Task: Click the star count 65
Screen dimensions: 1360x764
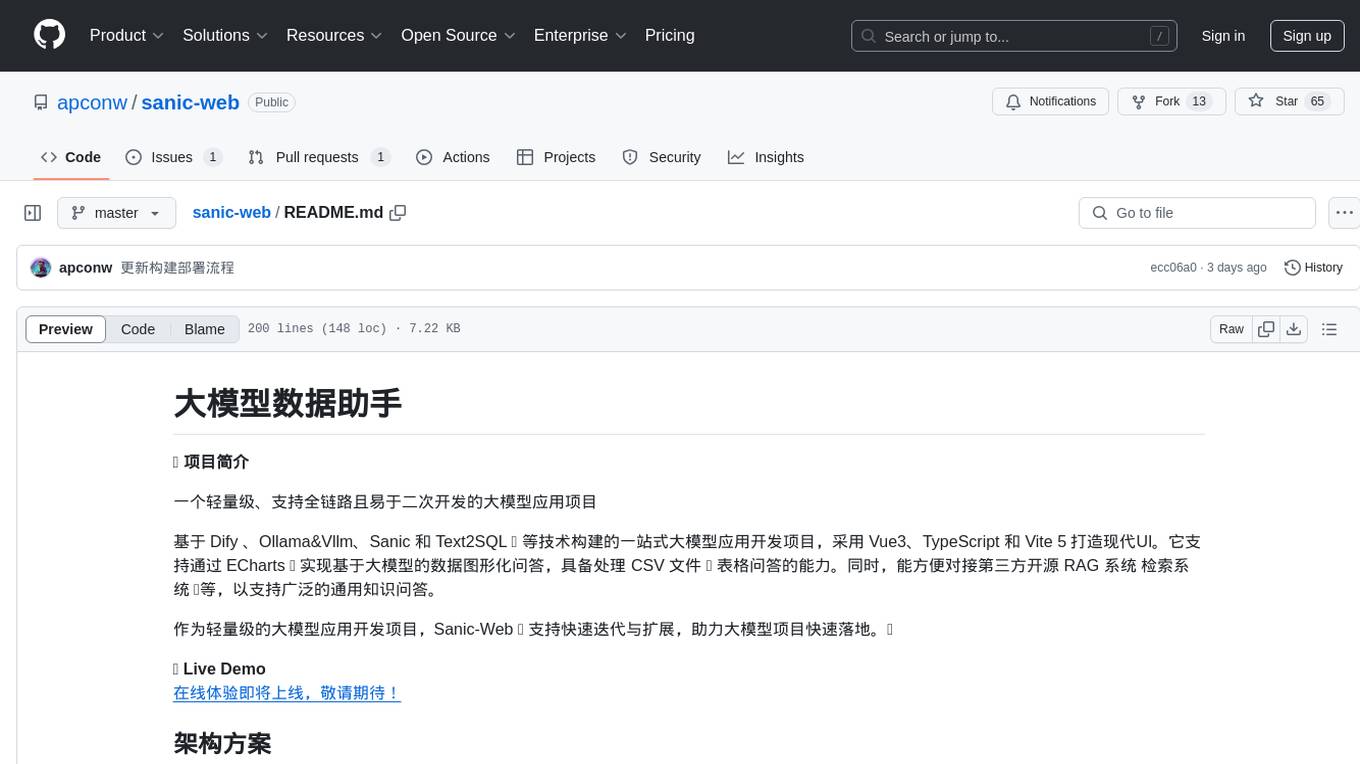Action: coord(1317,102)
